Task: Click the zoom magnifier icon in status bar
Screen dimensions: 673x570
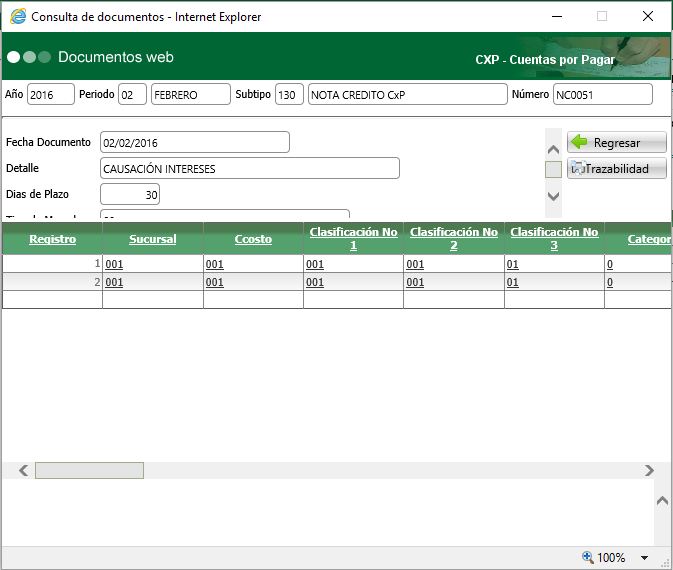Action: pos(588,557)
